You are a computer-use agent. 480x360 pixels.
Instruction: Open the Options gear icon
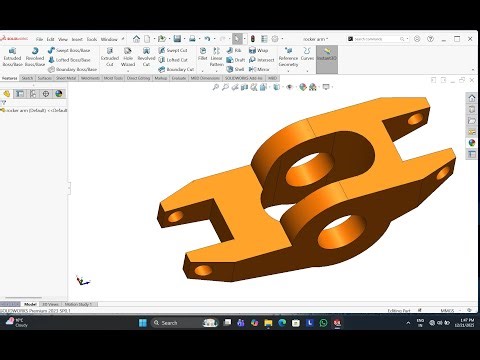[275, 39]
